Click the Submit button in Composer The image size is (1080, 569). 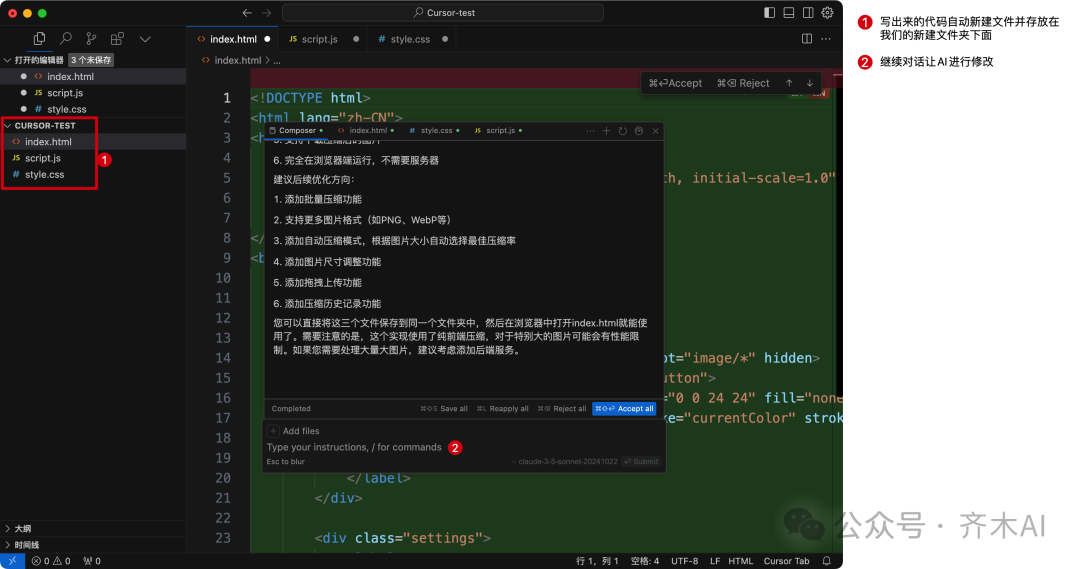[641, 462]
